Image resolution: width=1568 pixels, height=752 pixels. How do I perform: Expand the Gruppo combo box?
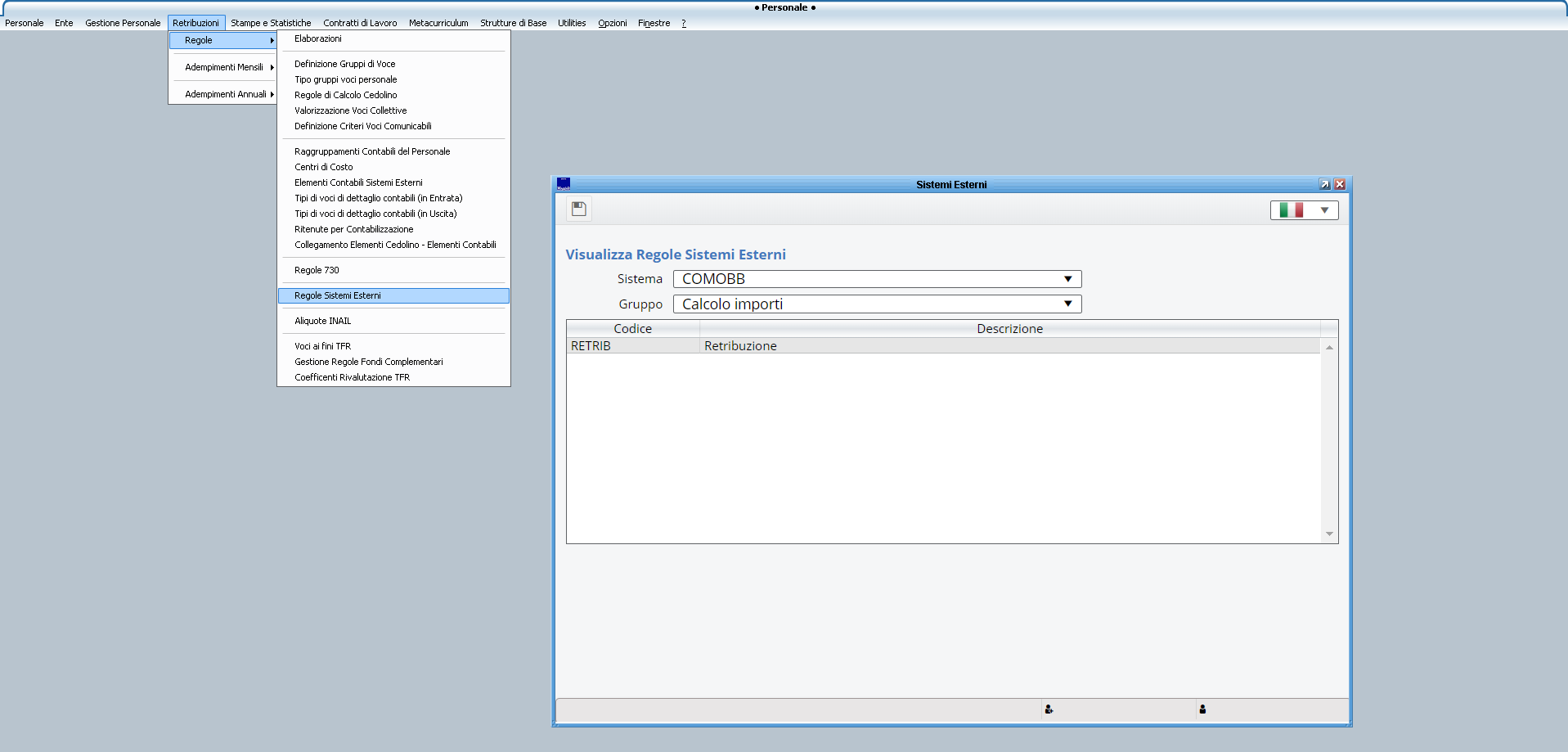coord(1067,304)
